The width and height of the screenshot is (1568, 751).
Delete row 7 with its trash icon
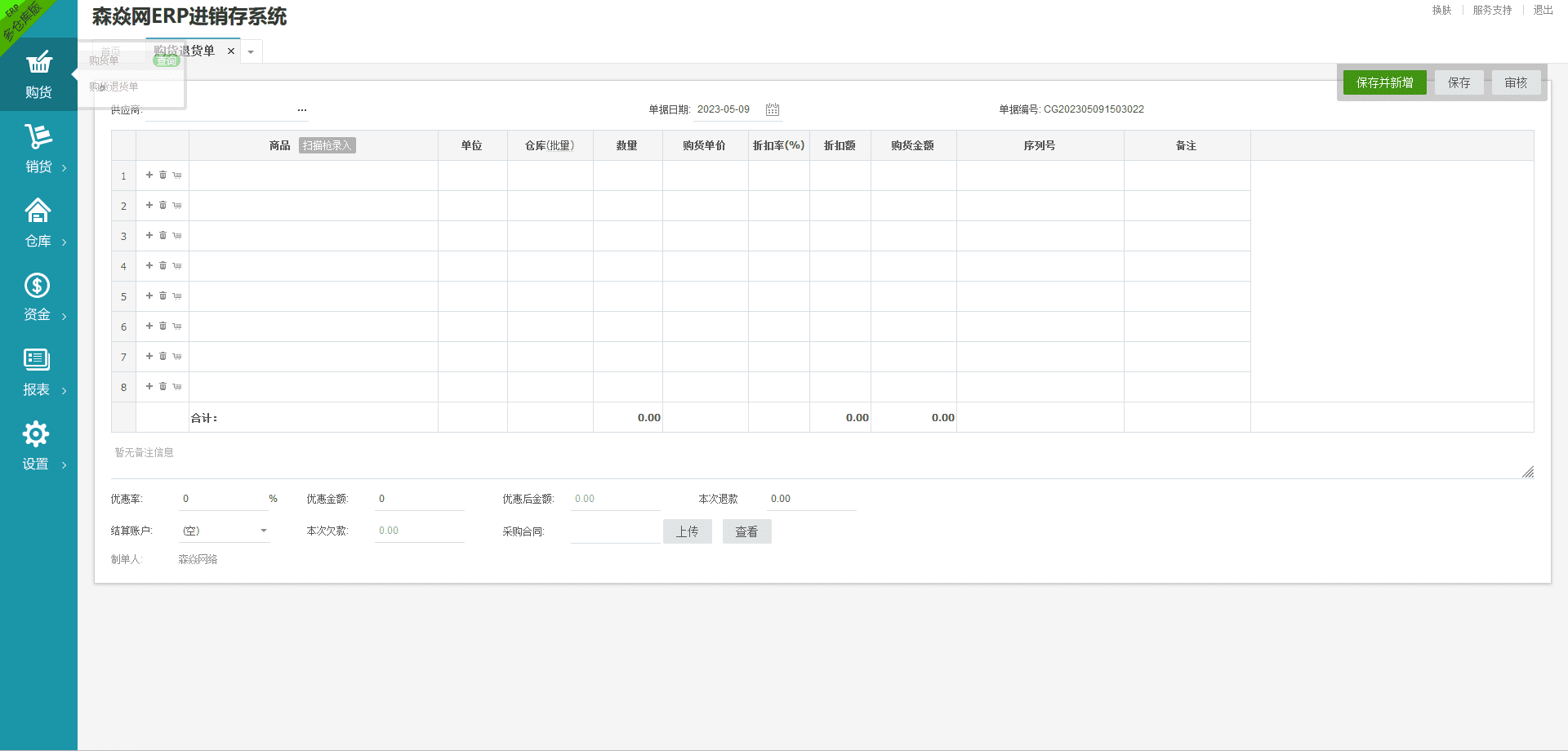[x=163, y=356]
